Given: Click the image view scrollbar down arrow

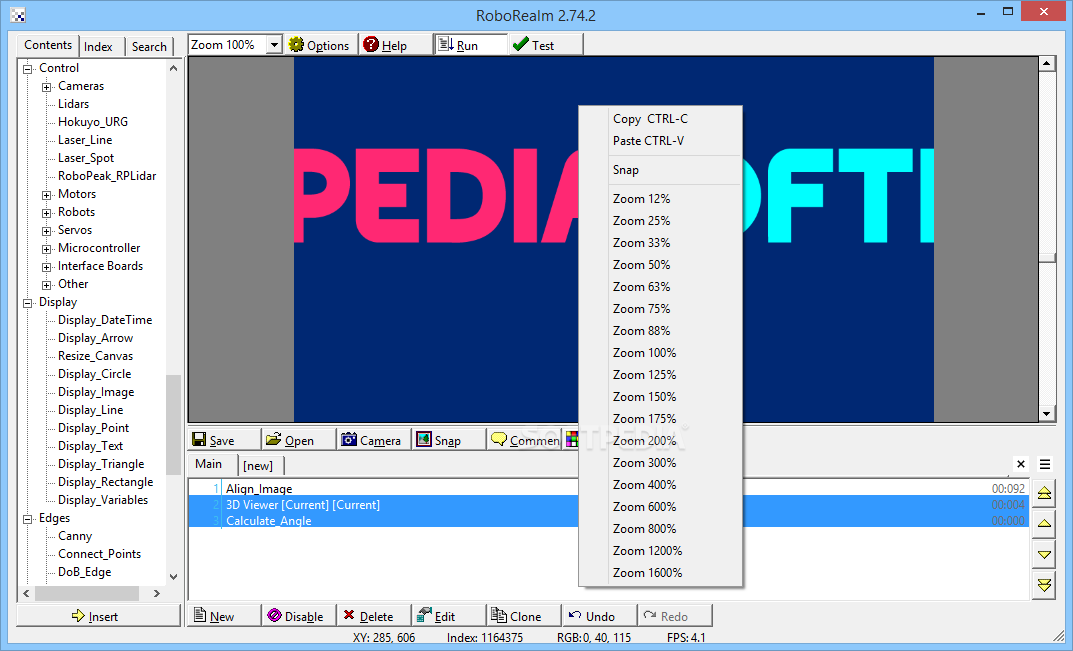Looking at the screenshot, I should pos(1046,413).
